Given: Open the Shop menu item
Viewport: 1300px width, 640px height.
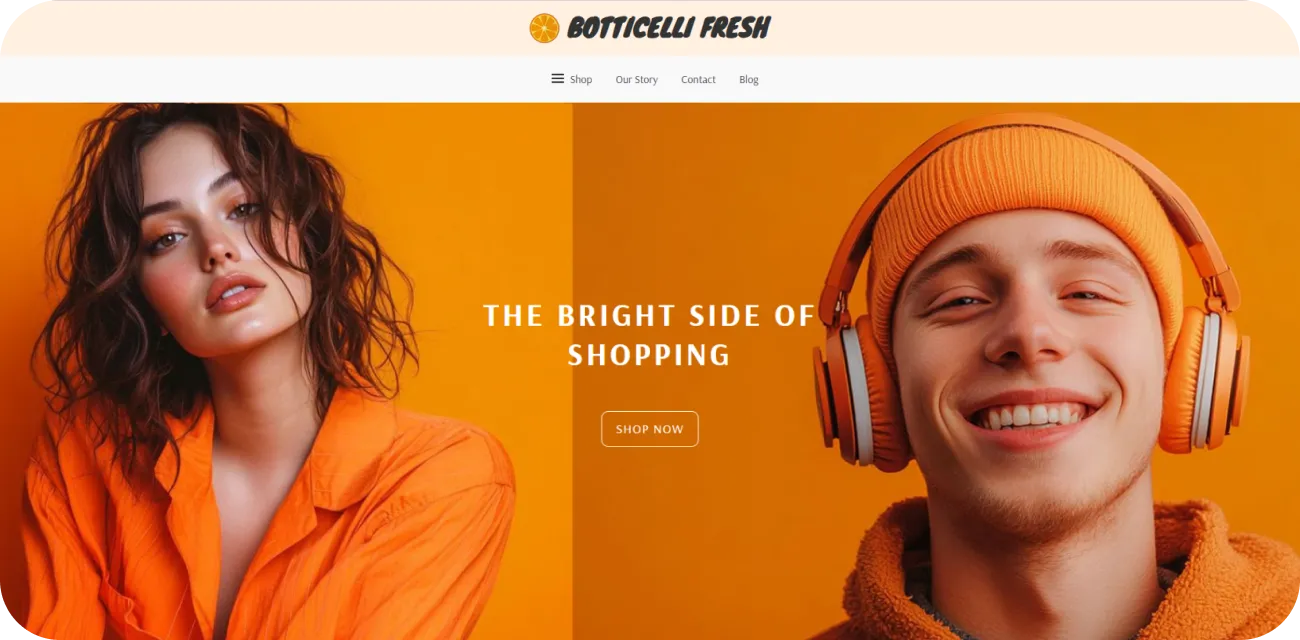Looking at the screenshot, I should pos(581,80).
